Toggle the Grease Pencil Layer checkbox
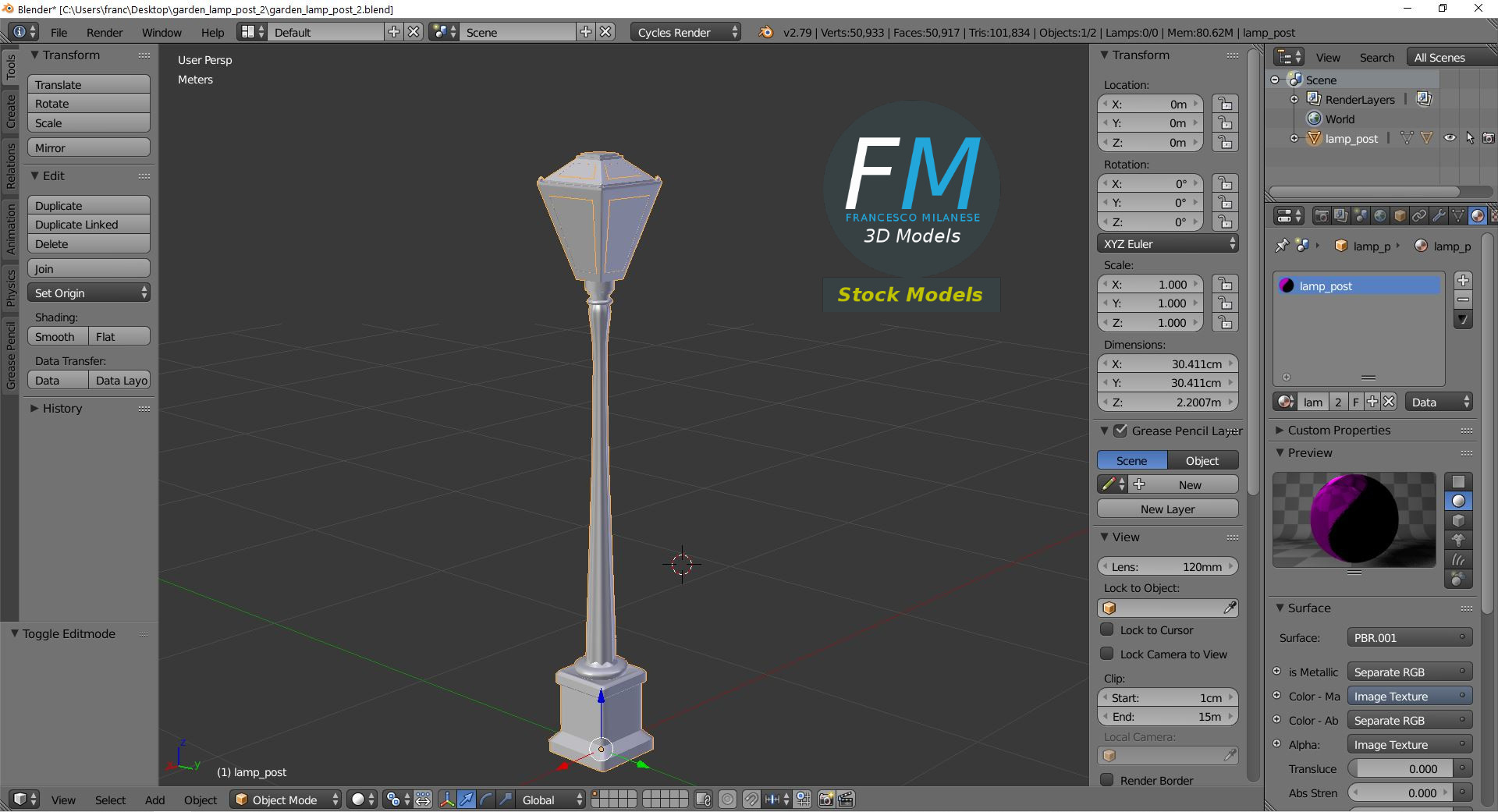Screen dimensions: 1498x812 coord(1120,431)
